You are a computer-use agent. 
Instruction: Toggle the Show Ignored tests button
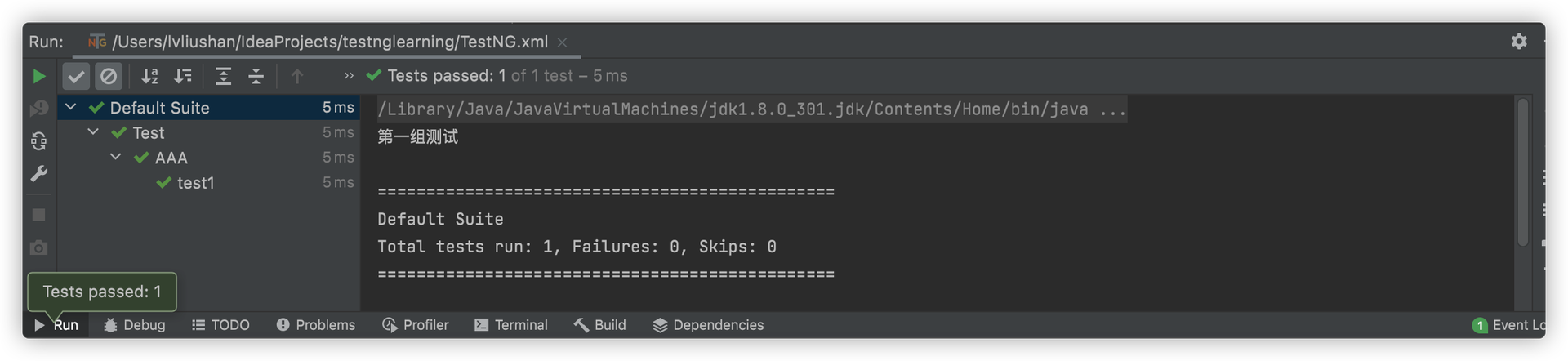(x=108, y=76)
